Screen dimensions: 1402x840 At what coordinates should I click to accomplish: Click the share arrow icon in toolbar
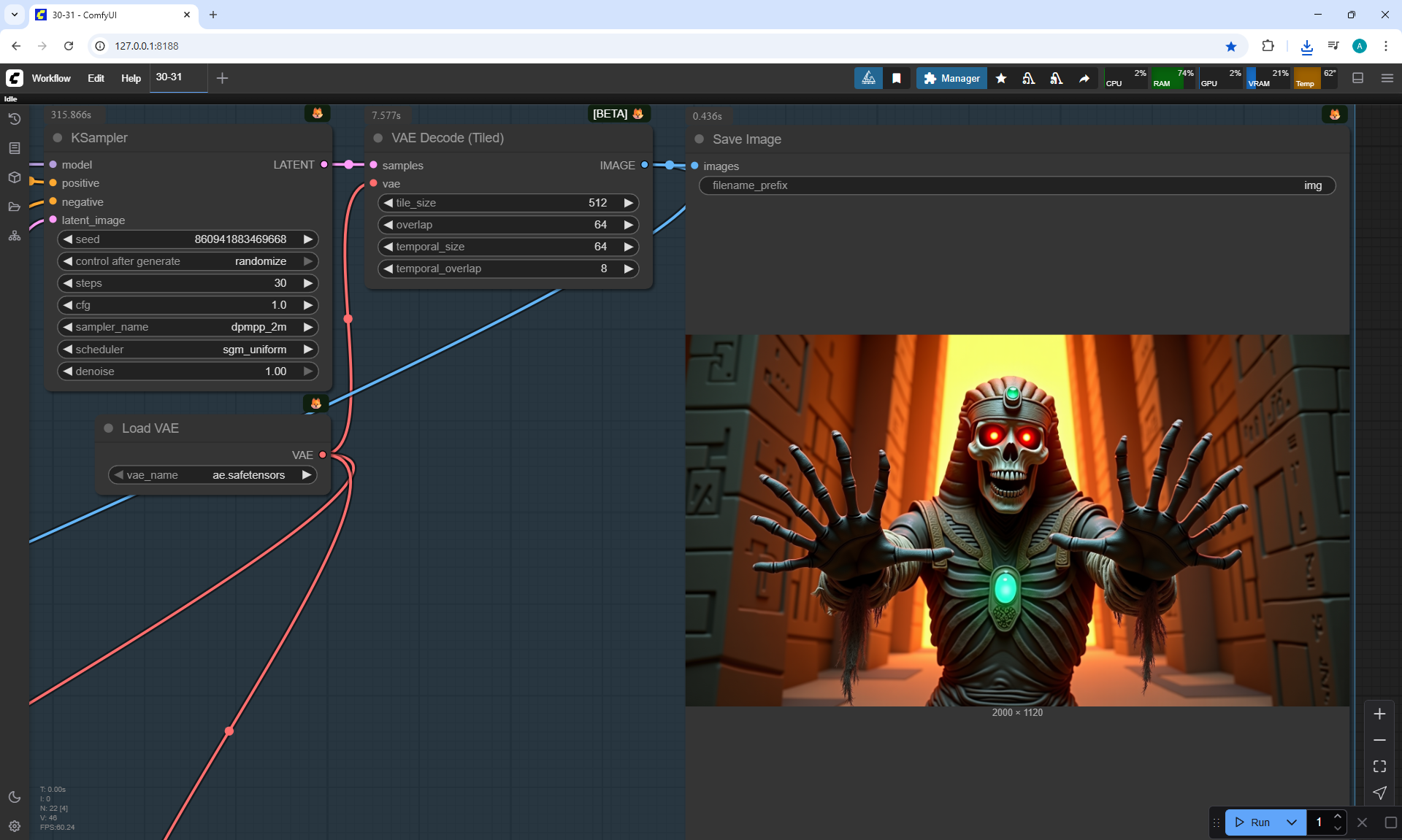[1084, 78]
